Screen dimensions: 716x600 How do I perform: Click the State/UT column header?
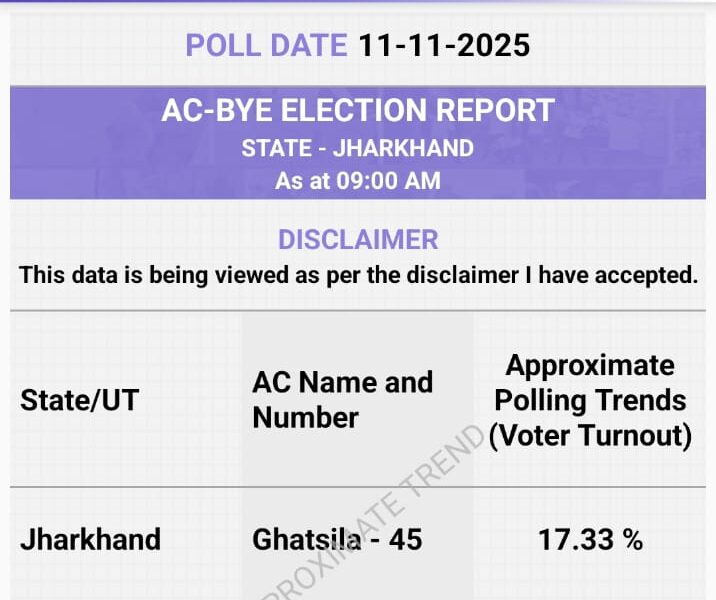(x=79, y=400)
